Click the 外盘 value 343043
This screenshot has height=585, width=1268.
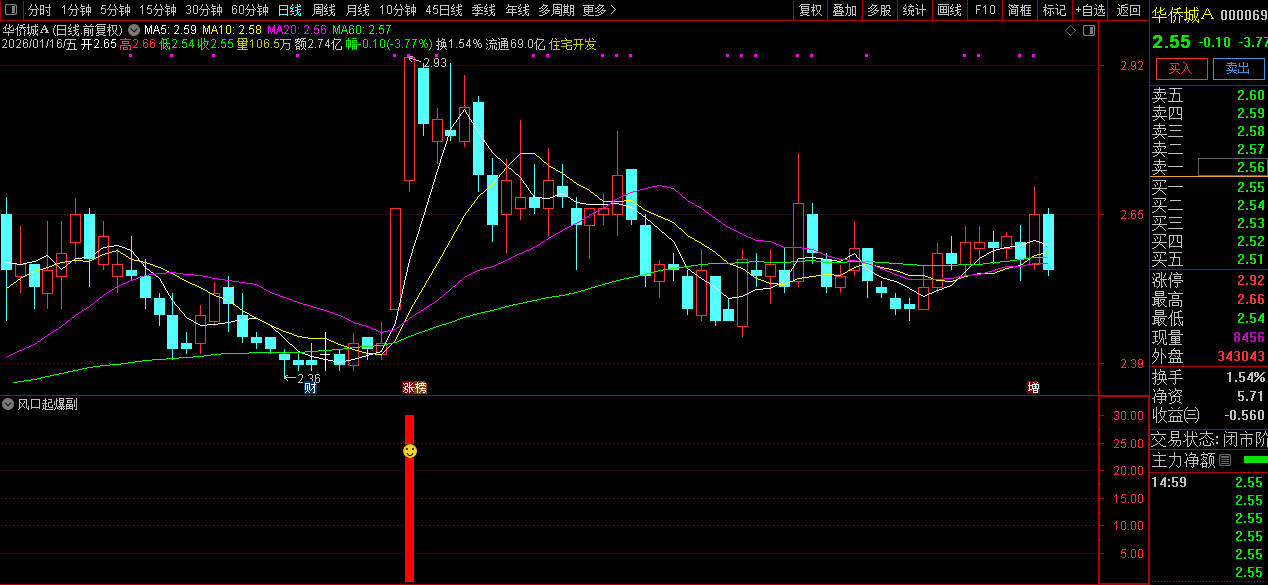[1241, 356]
